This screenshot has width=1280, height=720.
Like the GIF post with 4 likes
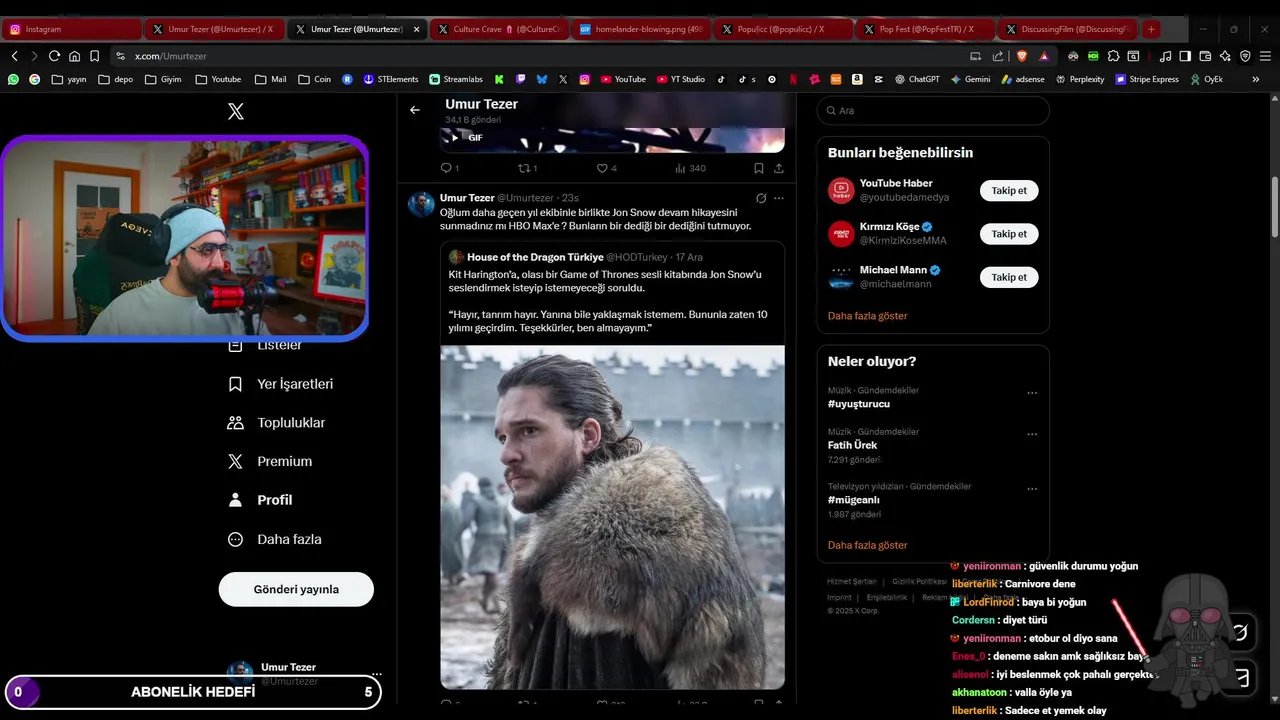pos(606,168)
